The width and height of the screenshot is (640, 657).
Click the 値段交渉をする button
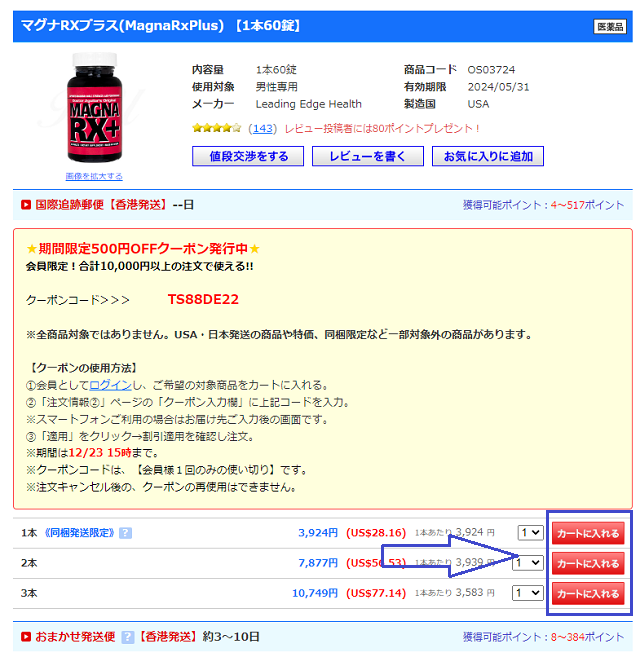[x=248, y=156]
